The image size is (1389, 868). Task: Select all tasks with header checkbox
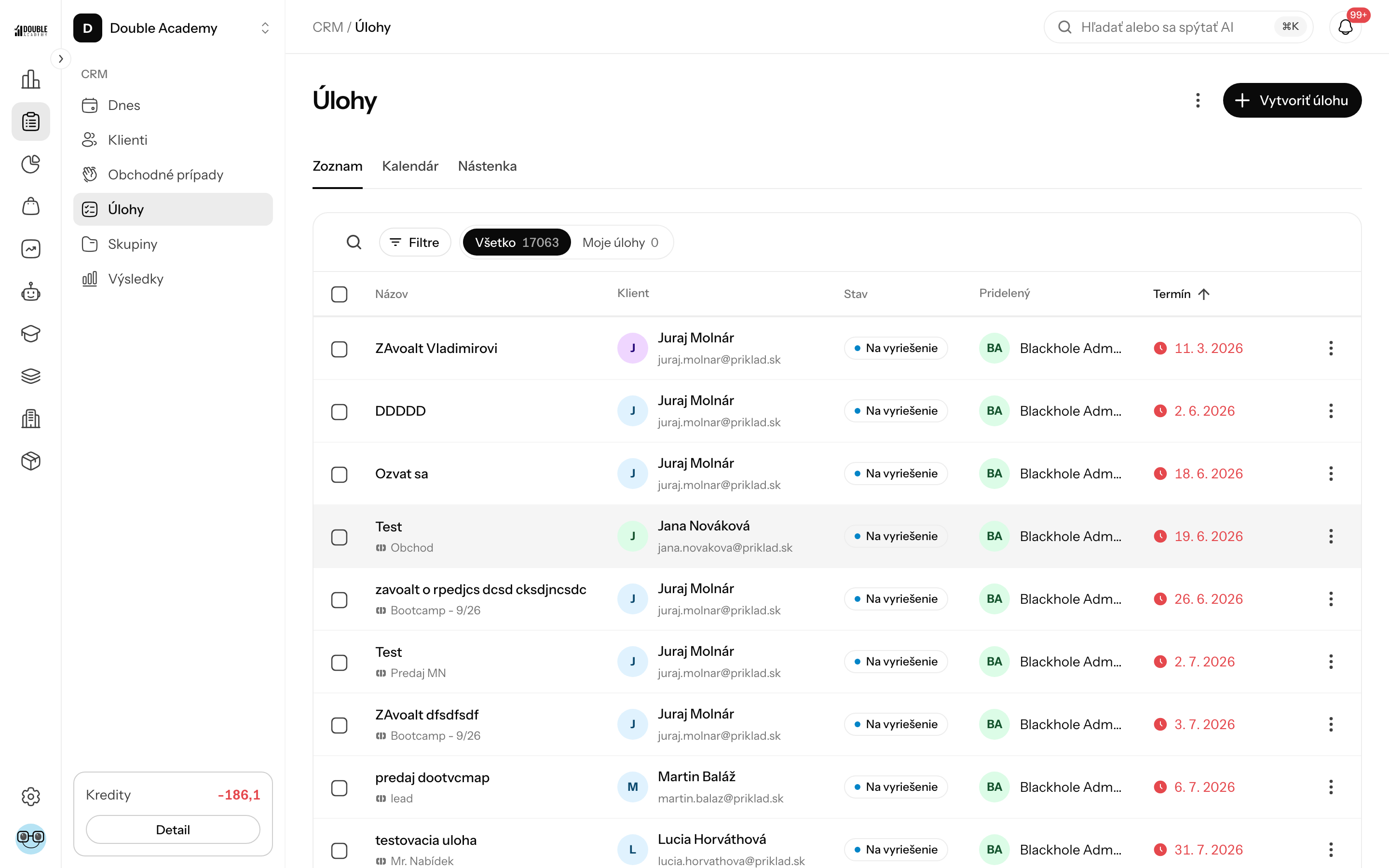coord(339,294)
